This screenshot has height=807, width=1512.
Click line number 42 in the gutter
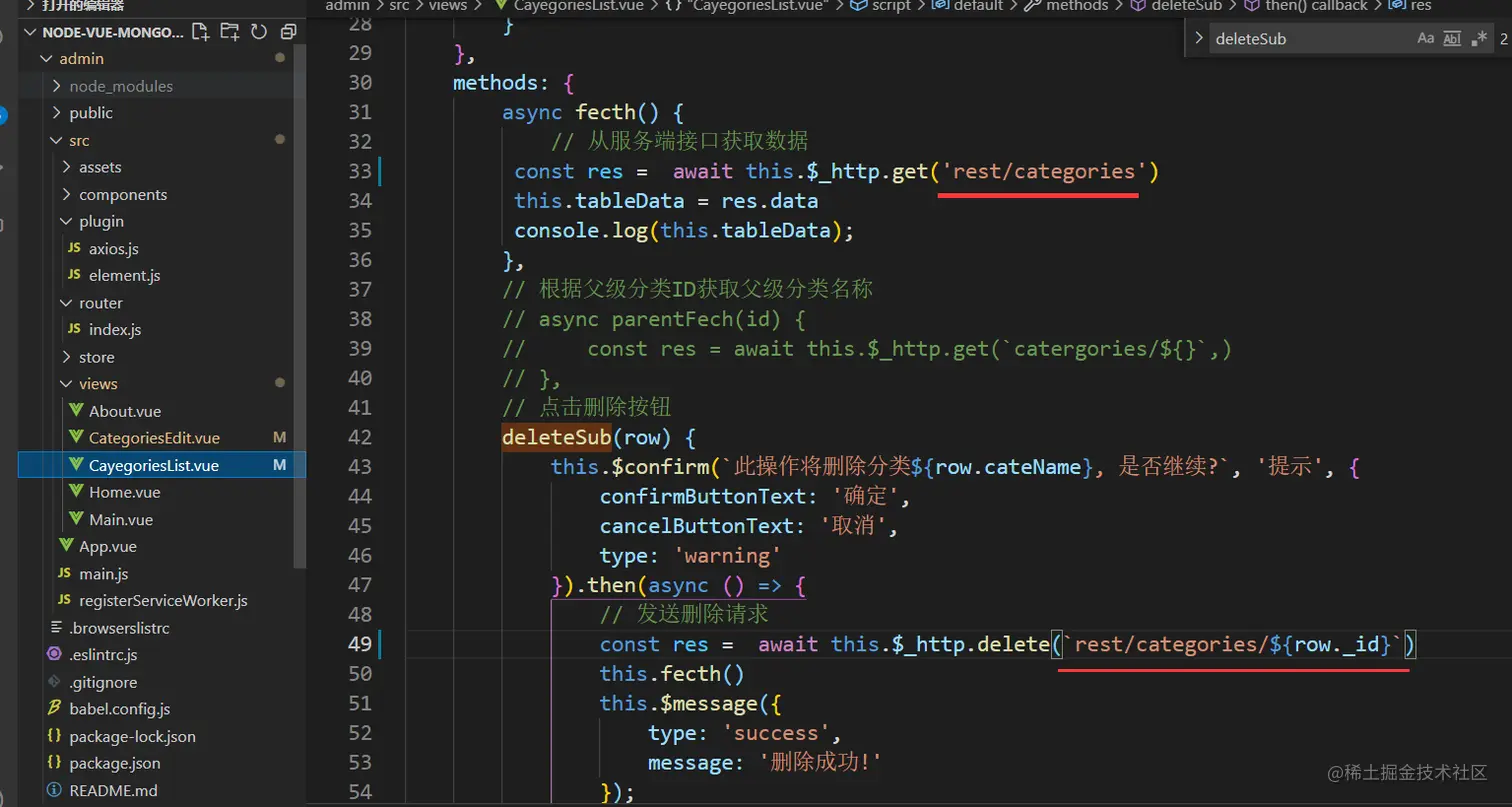[x=359, y=437]
